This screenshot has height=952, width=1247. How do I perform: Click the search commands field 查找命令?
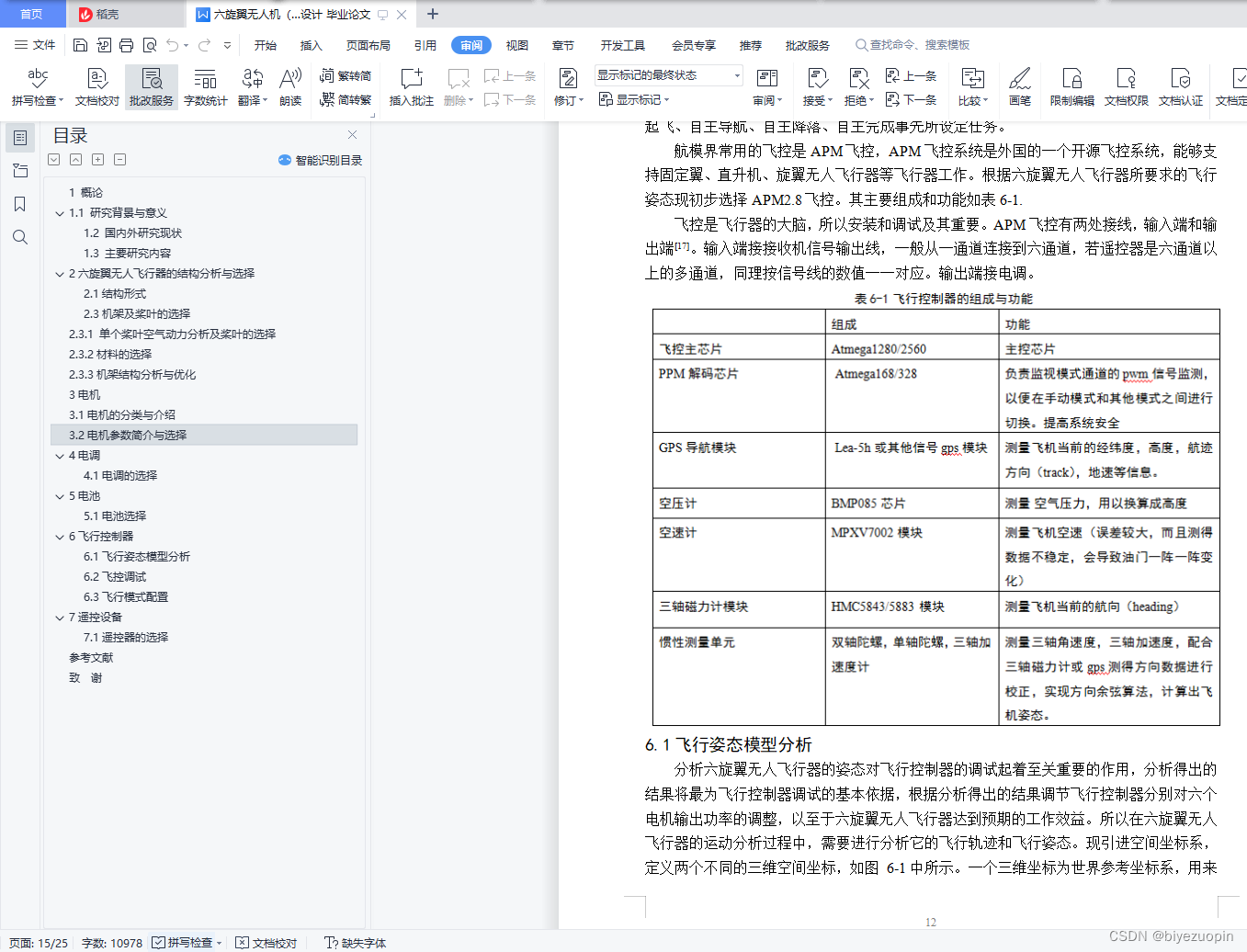pyautogui.click(x=913, y=45)
